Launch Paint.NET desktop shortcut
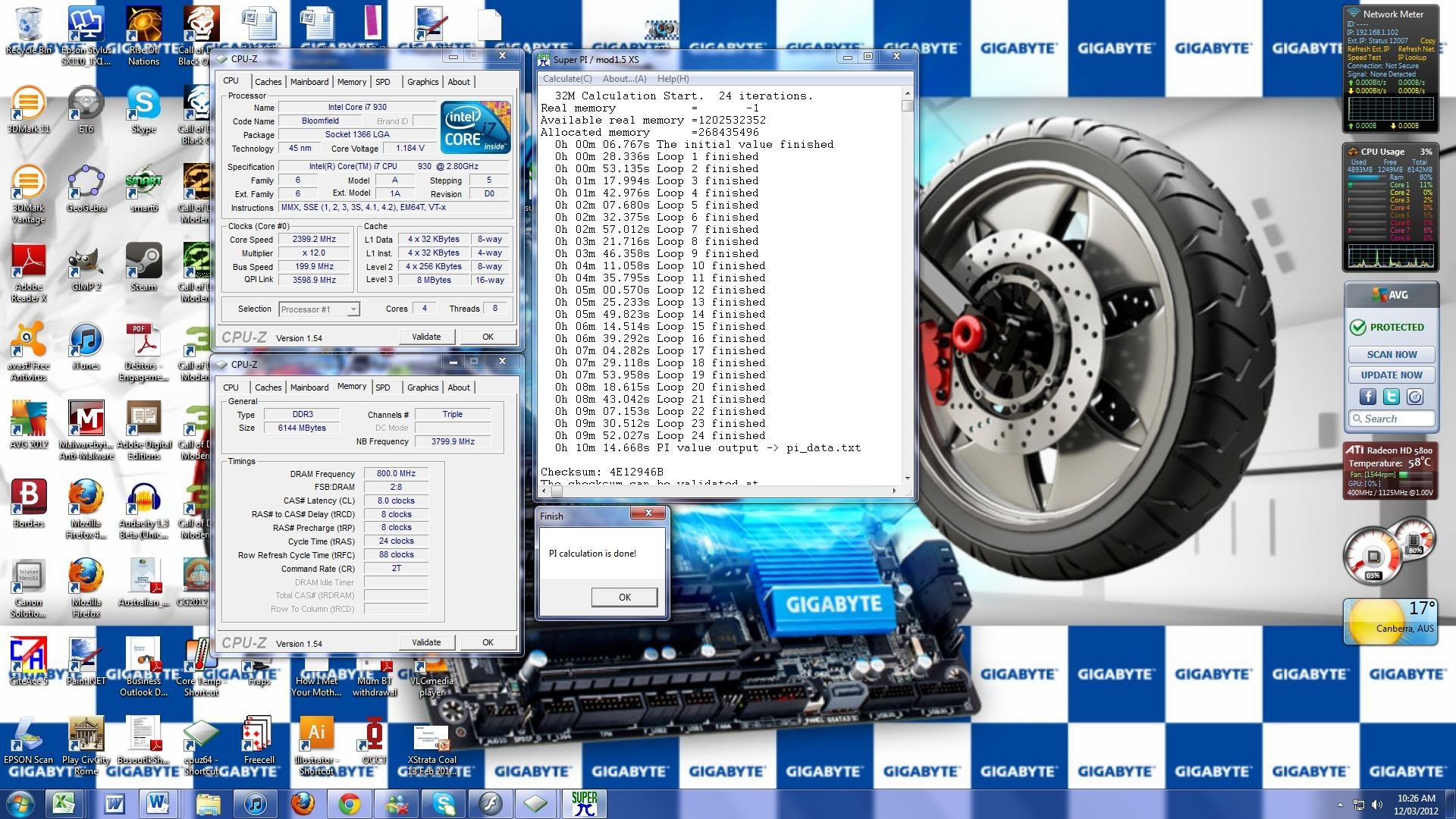Viewport: 1456px width, 819px height. coord(86,661)
